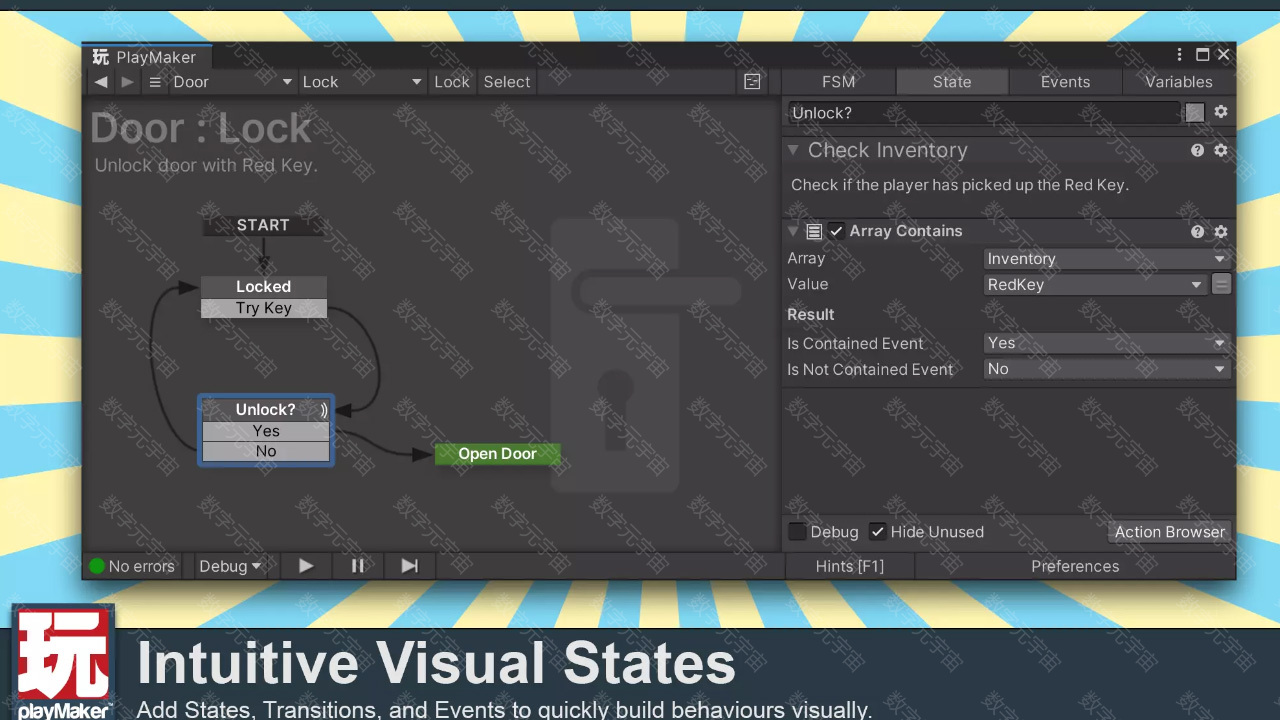
Task: Toggle the Array Contains enabled checkbox
Action: [x=836, y=231]
